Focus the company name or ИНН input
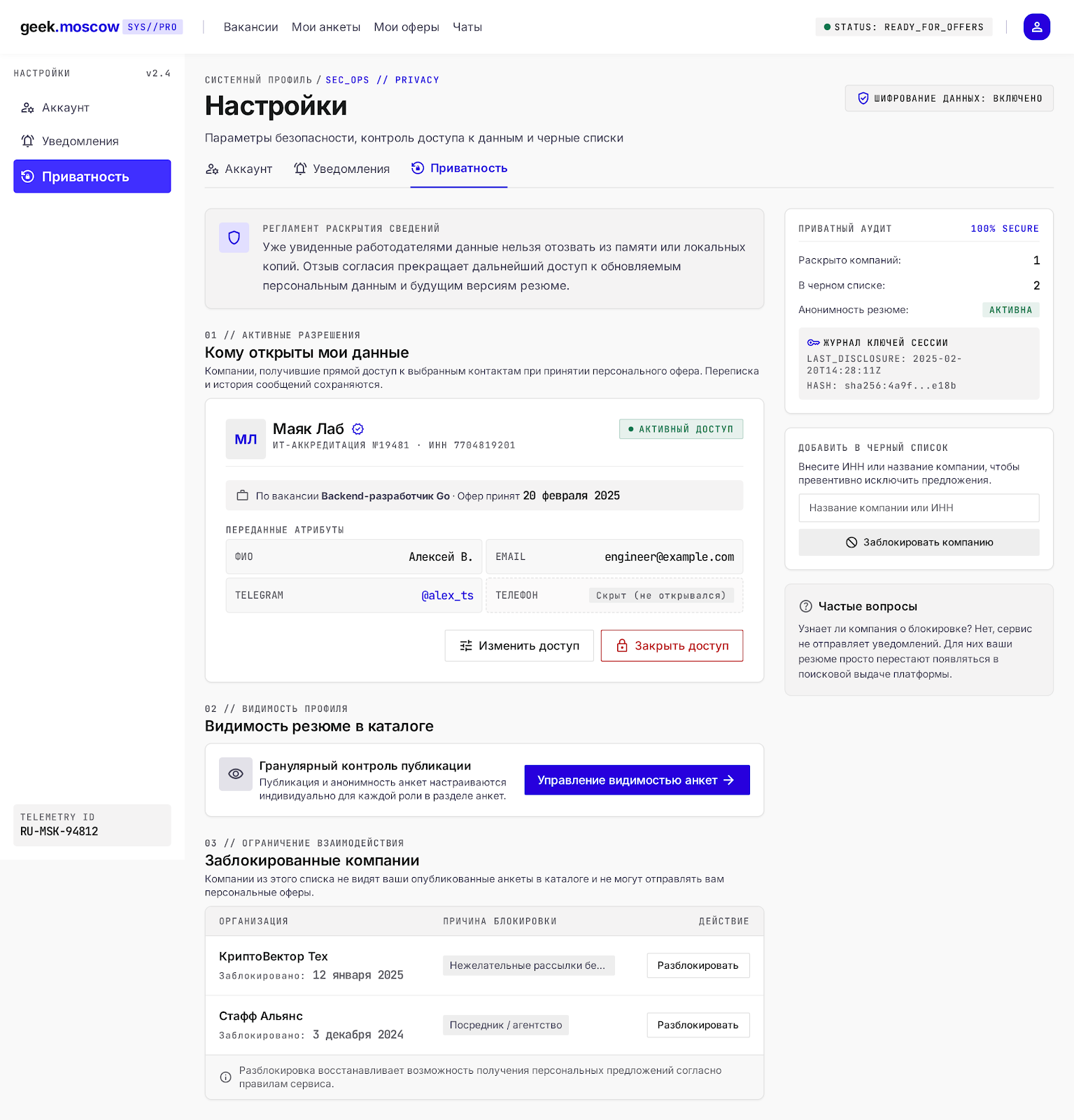Viewport: 1074px width, 1120px height. [x=919, y=508]
